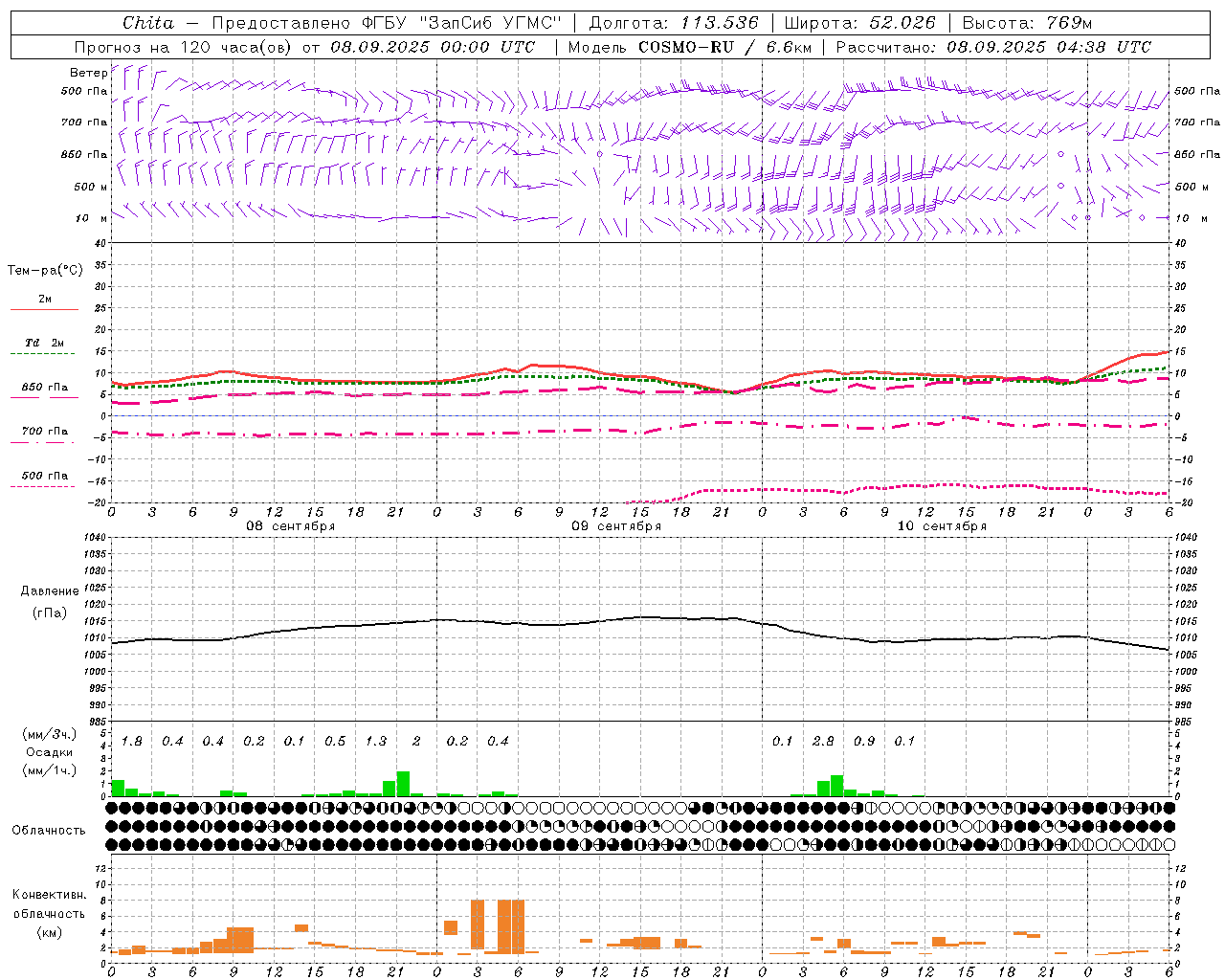Screen dimensions: 1225x980
Task: Click the "1.3" precipitation total value
Action: [376, 741]
